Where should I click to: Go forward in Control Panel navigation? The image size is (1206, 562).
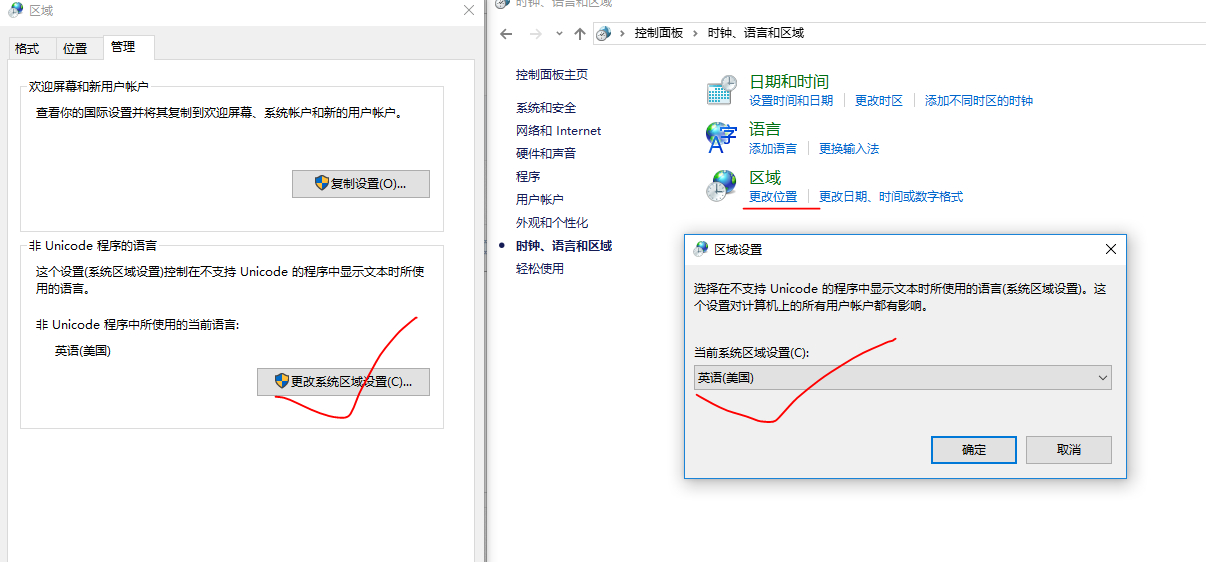(537, 33)
